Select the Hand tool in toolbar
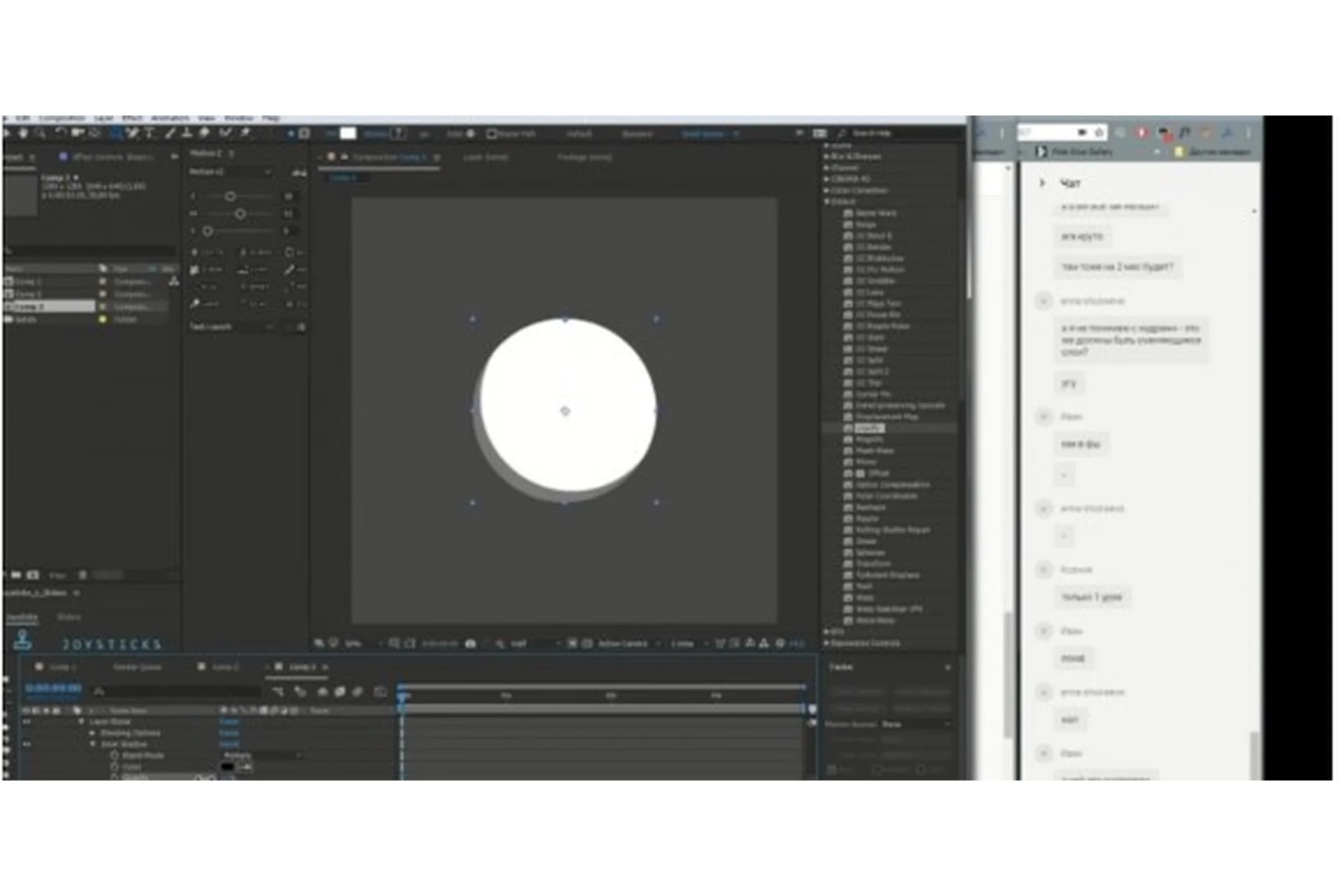 (x=23, y=133)
